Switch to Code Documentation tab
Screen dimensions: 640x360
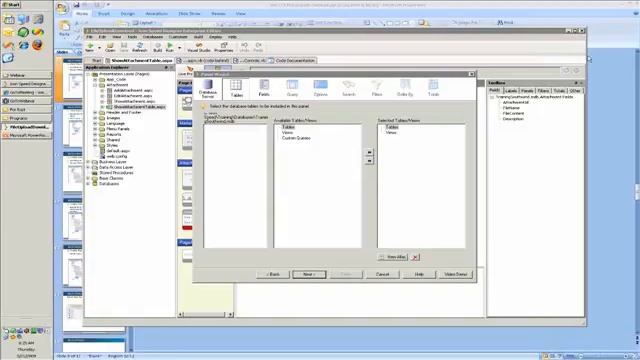pyautogui.click(x=292, y=60)
